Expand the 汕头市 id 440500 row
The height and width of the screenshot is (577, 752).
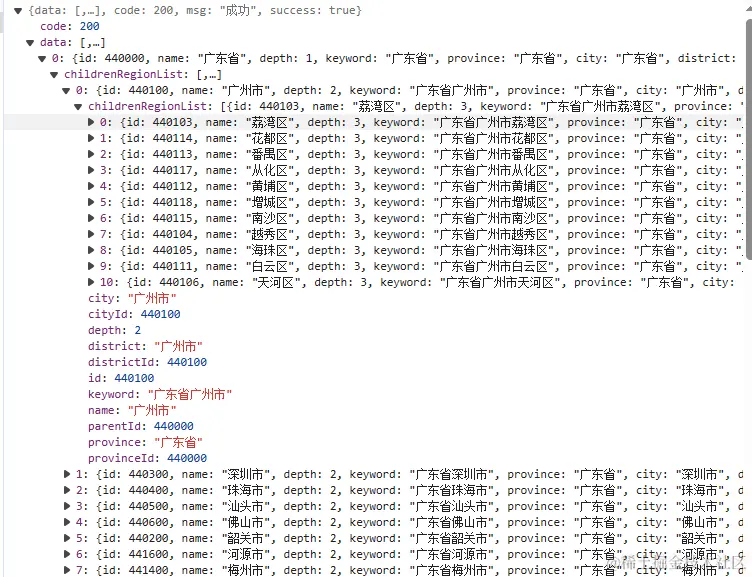pyautogui.click(x=67, y=506)
